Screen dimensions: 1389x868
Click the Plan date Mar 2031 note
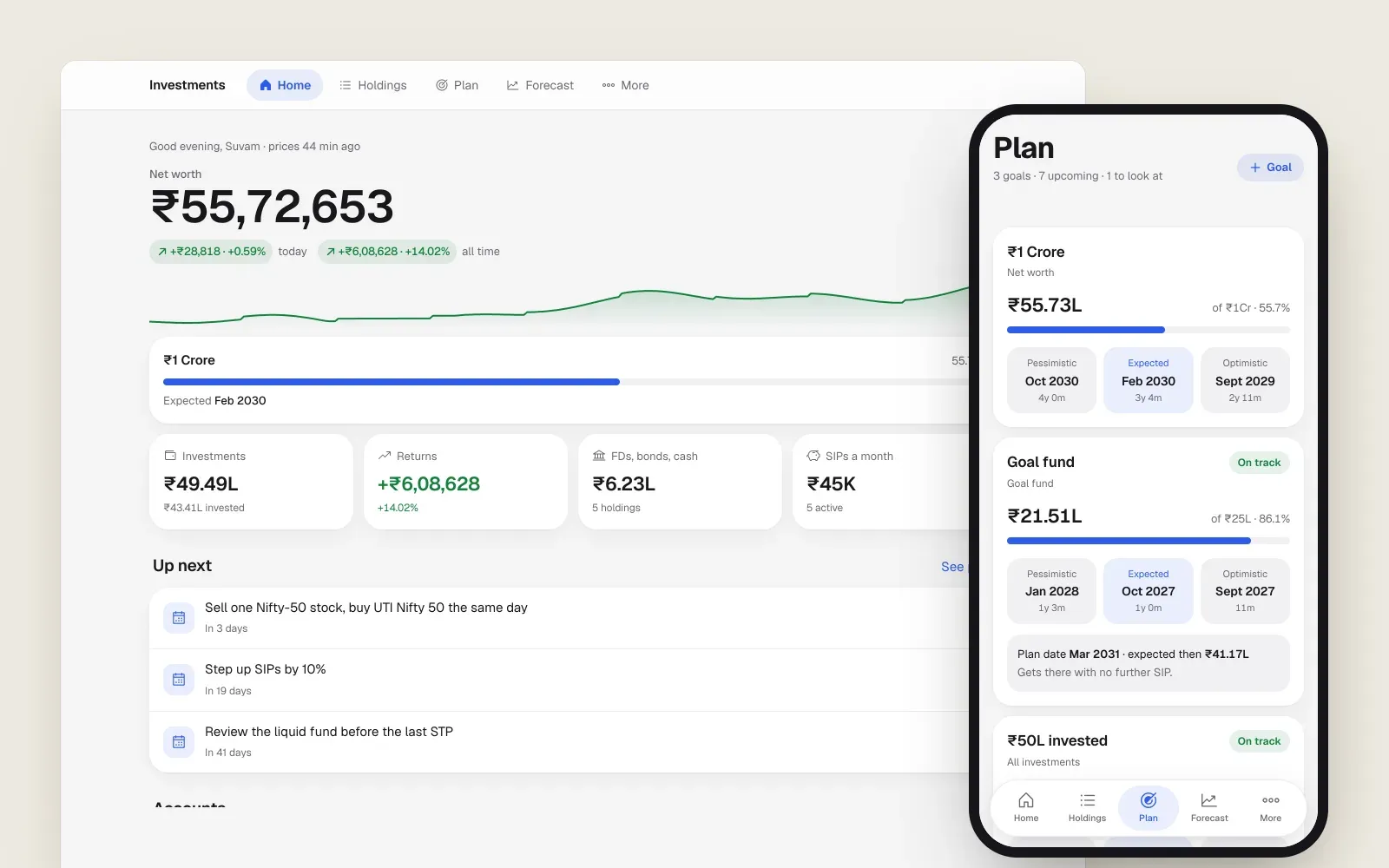(x=1149, y=663)
